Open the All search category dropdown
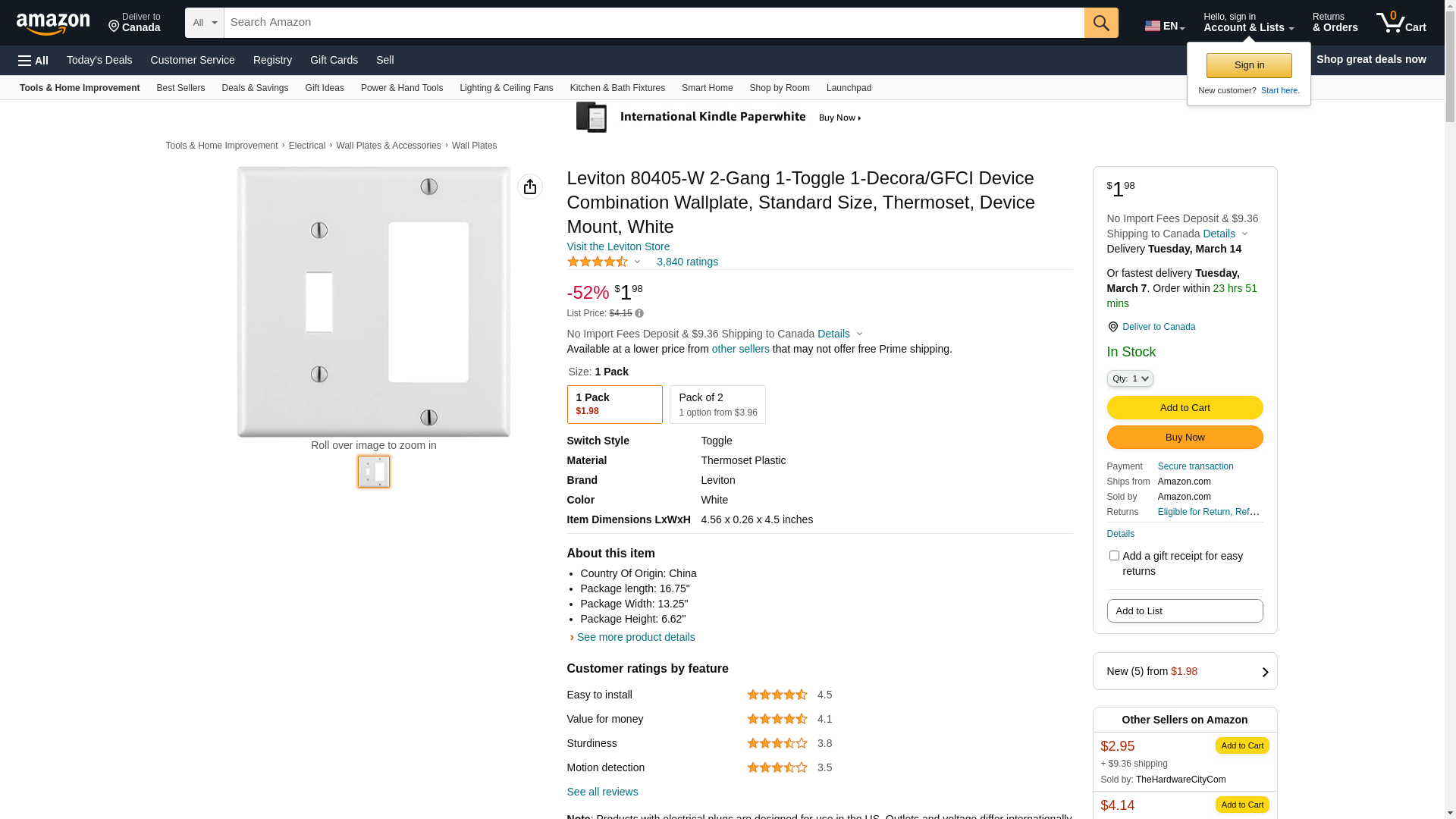Screen dimensions: 1456x819 click(x=204, y=23)
